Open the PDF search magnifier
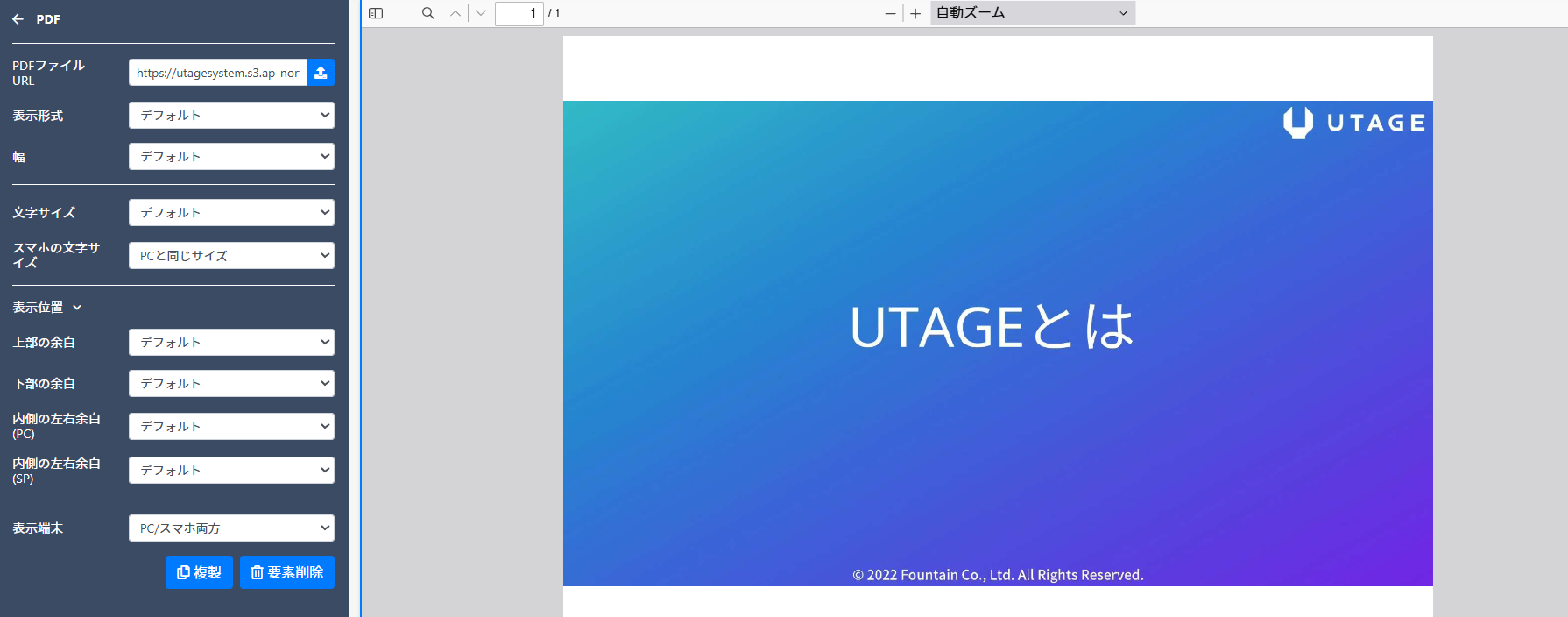Screen dimensions: 1568x617 (x=428, y=13)
